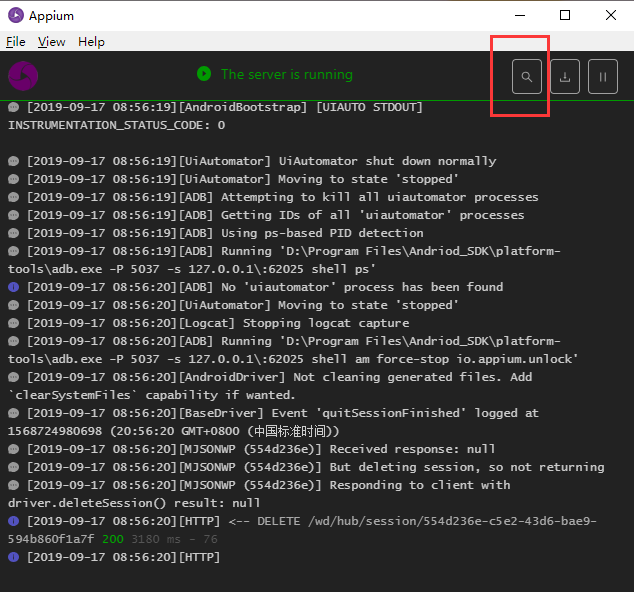Click the '3180 ms - 76' timing text
This screenshot has height=592, width=634.
point(174,539)
